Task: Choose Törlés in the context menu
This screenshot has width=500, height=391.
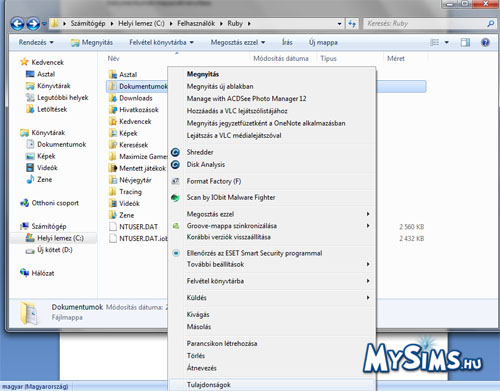Action: pyautogui.click(x=196, y=356)
